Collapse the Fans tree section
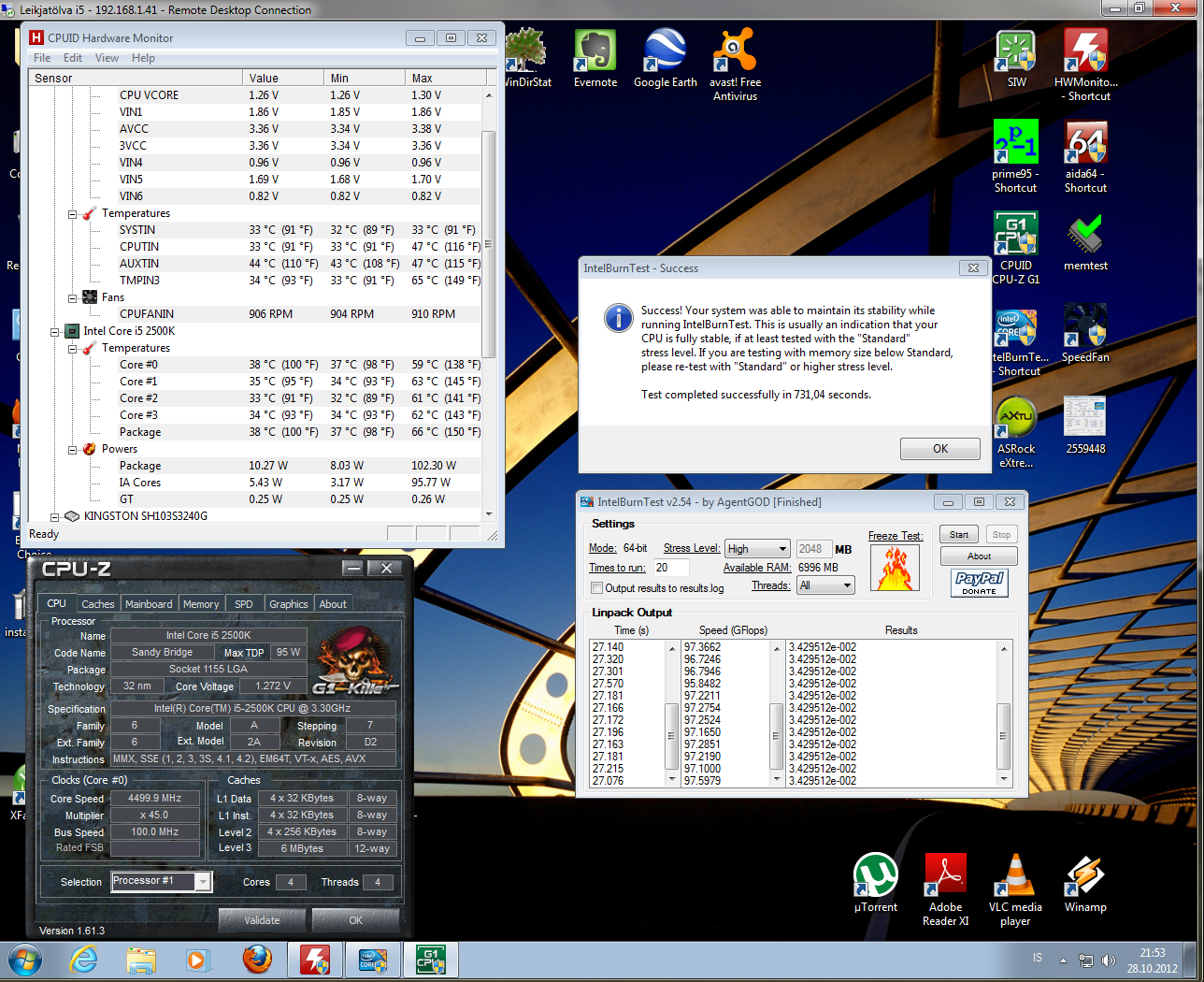This screenshot has width=1204, height=982. [x=73, y=297]
